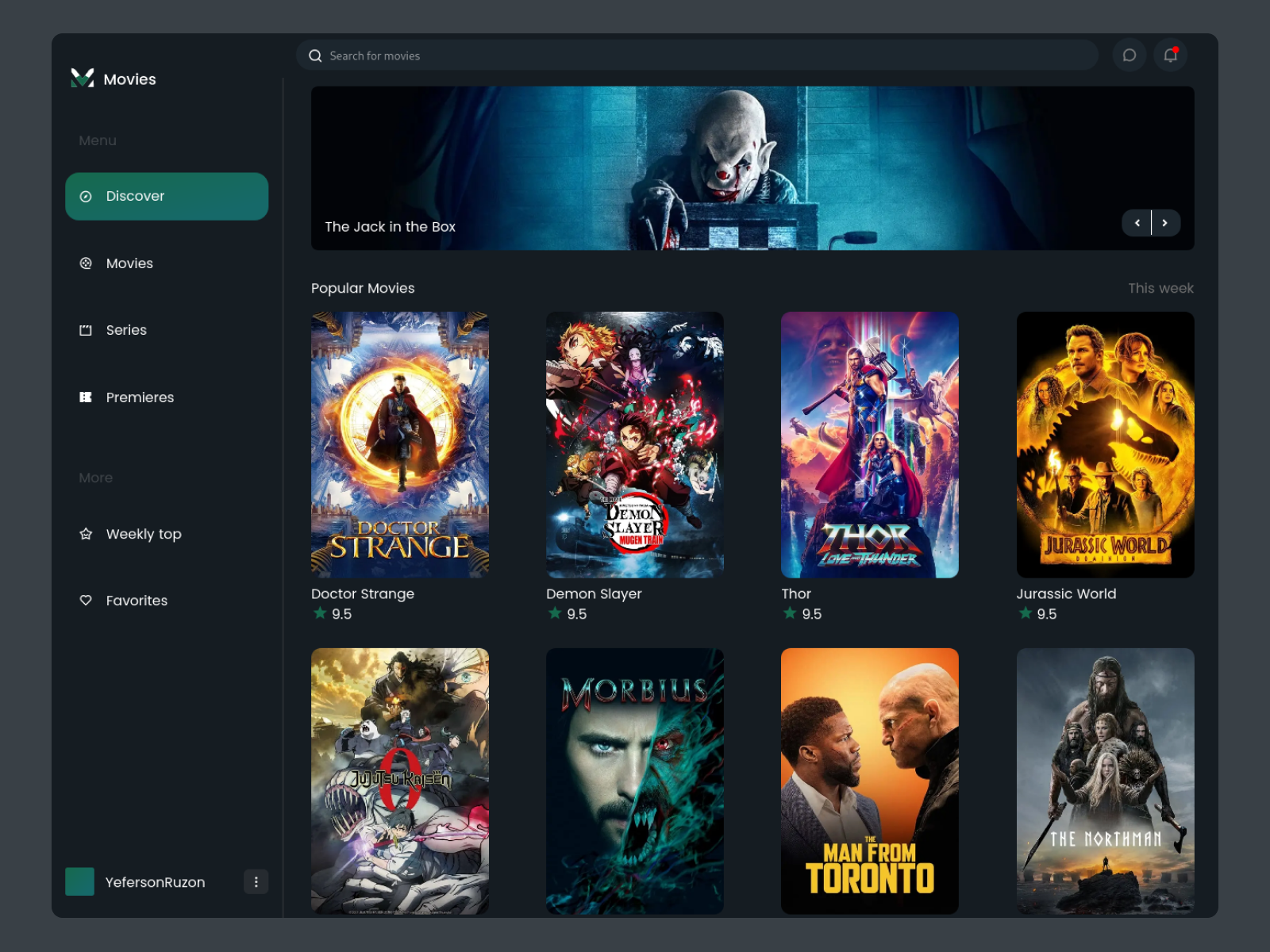
Task: Open the Weekly top menu item
Action: 167,534
